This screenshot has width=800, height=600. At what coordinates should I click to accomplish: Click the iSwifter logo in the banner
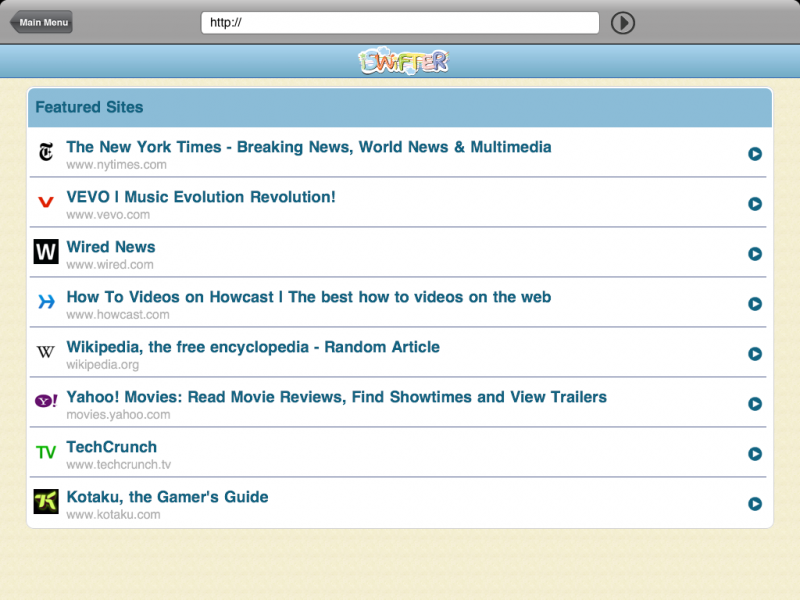click(x=404, y=62)
